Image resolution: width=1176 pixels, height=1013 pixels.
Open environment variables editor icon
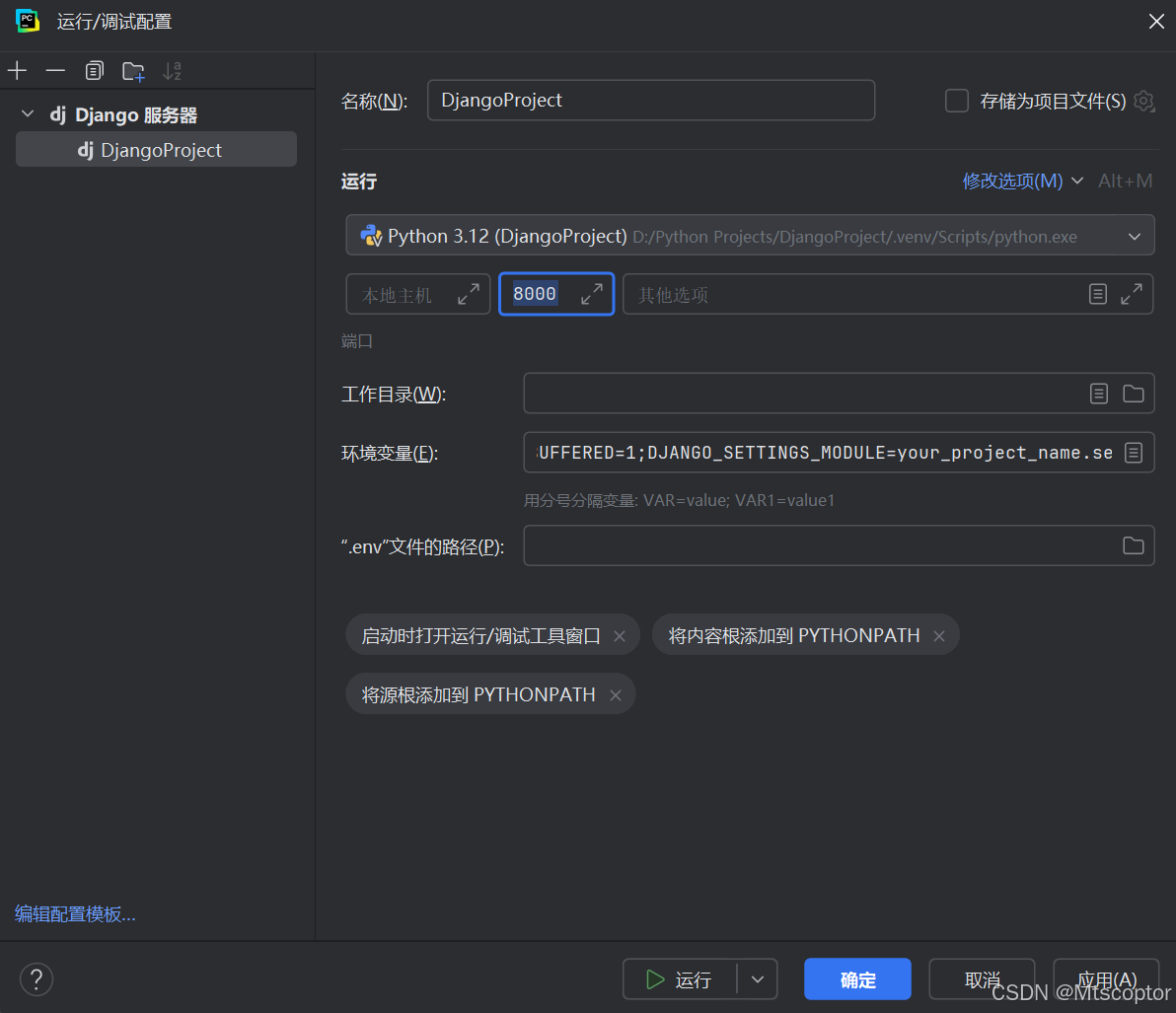(1134, 453)
